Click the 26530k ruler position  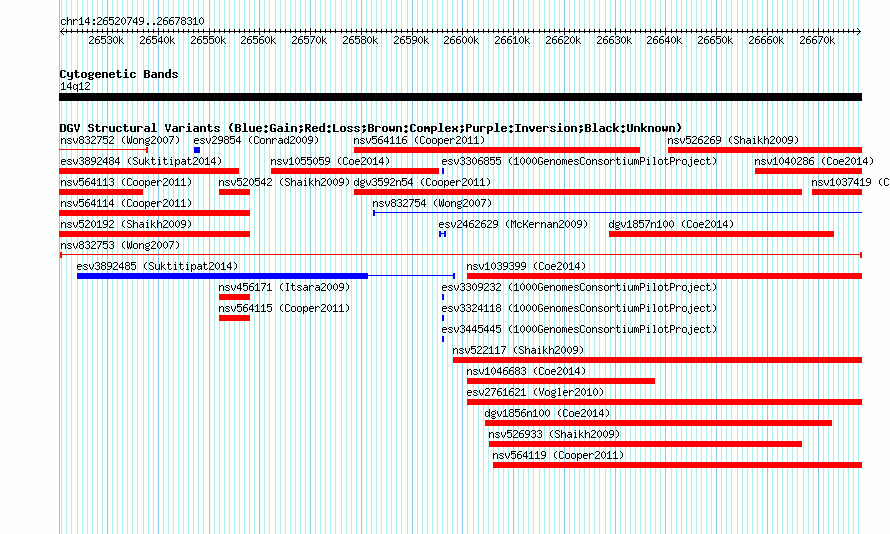click(x=106, y=40)
